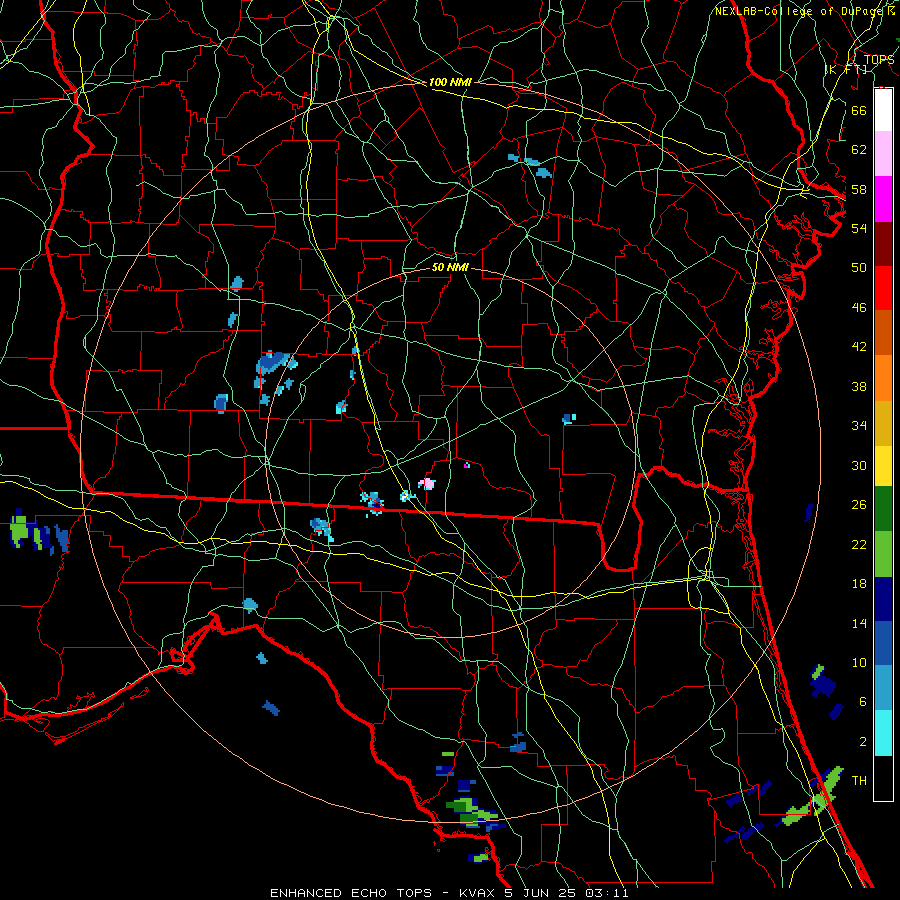
Task: Click the '66' legend value
Action: [x=859, y=110]
